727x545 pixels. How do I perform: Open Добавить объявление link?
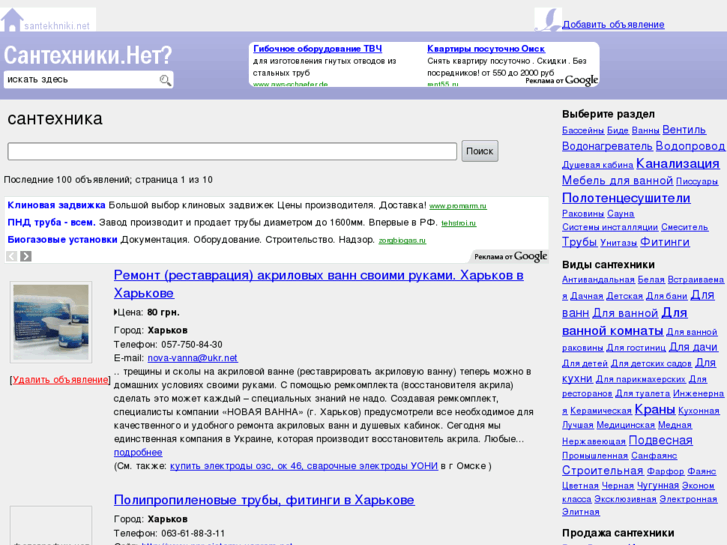click(613, 25)
